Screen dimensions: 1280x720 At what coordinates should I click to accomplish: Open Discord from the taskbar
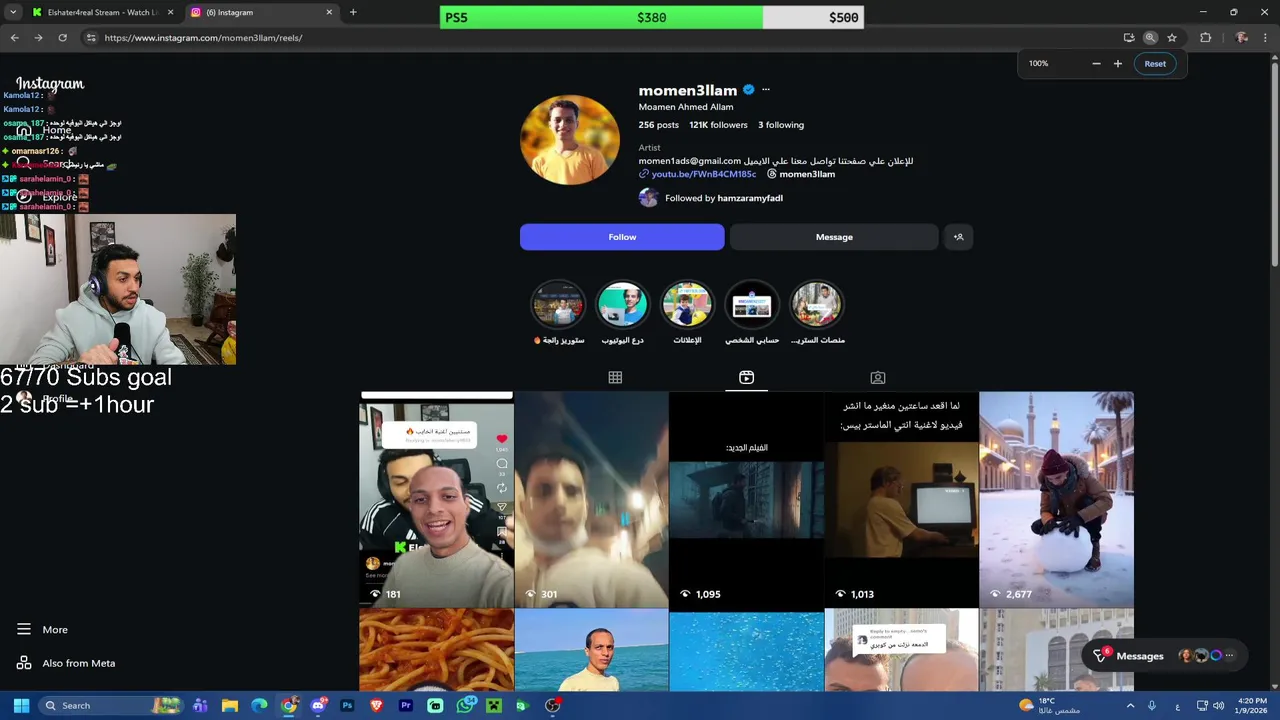coord(318,706)
